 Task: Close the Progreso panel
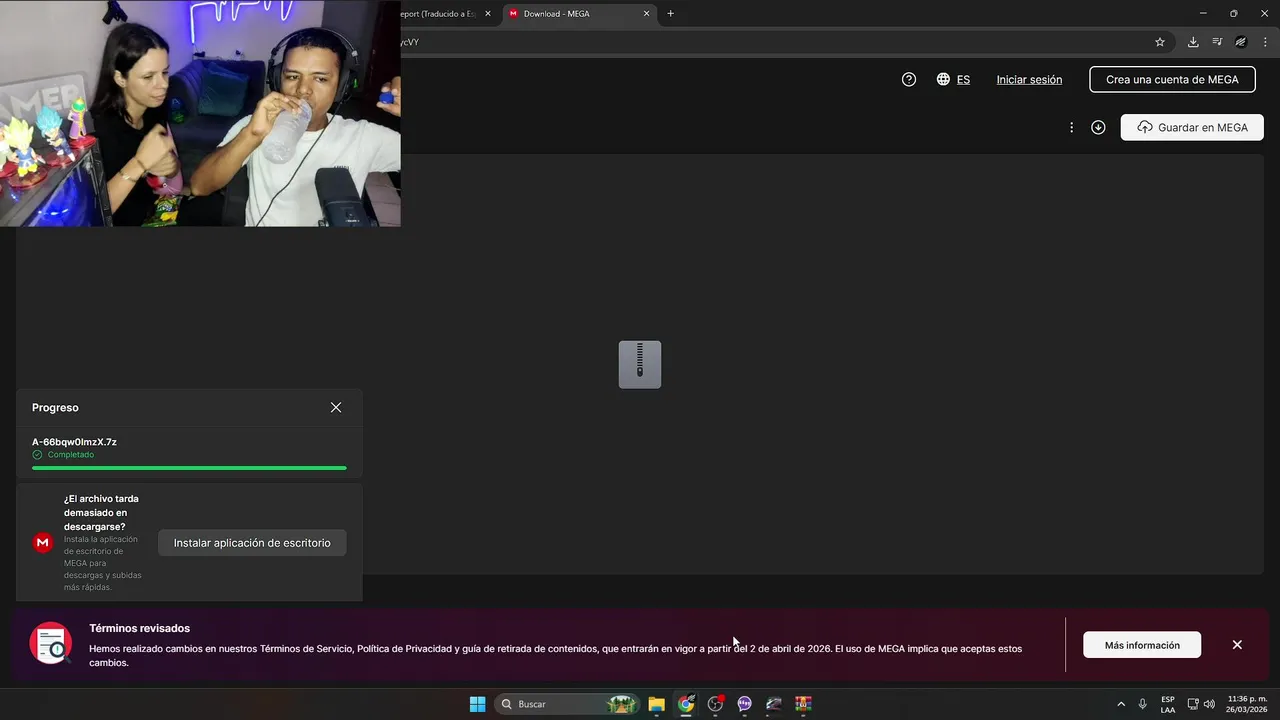tap(336, 408)
